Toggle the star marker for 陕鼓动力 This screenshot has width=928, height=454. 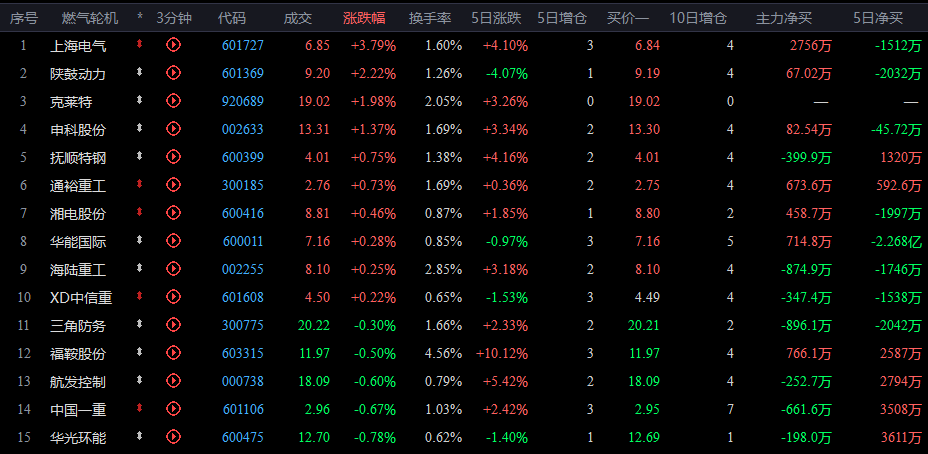[x=140, y=71]
